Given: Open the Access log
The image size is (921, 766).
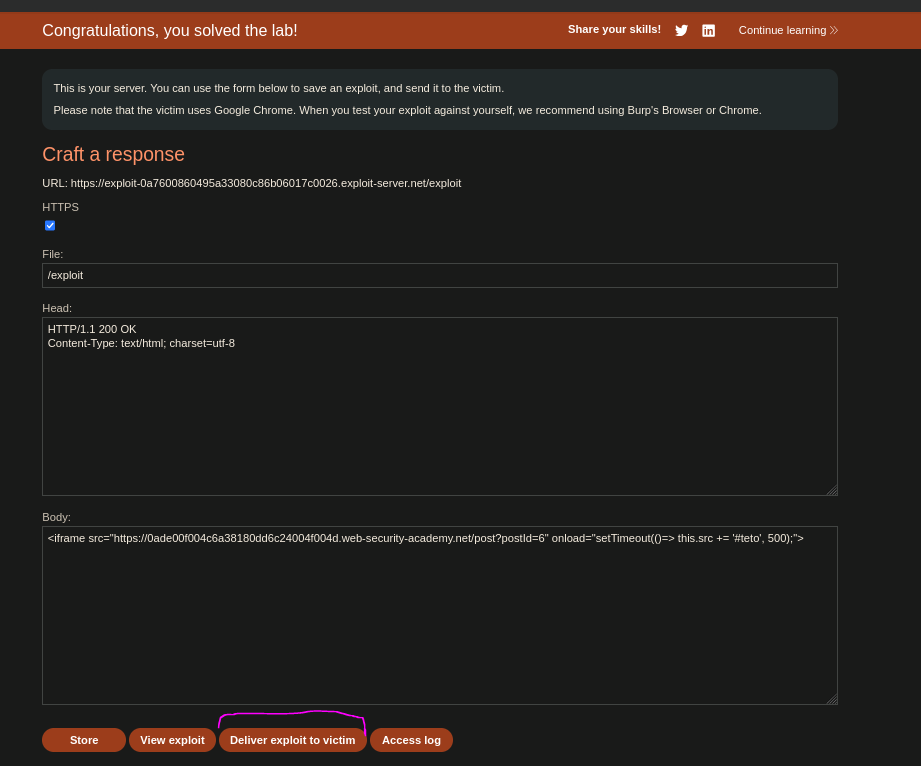Looking at the screenshot, I should point(411,740).
